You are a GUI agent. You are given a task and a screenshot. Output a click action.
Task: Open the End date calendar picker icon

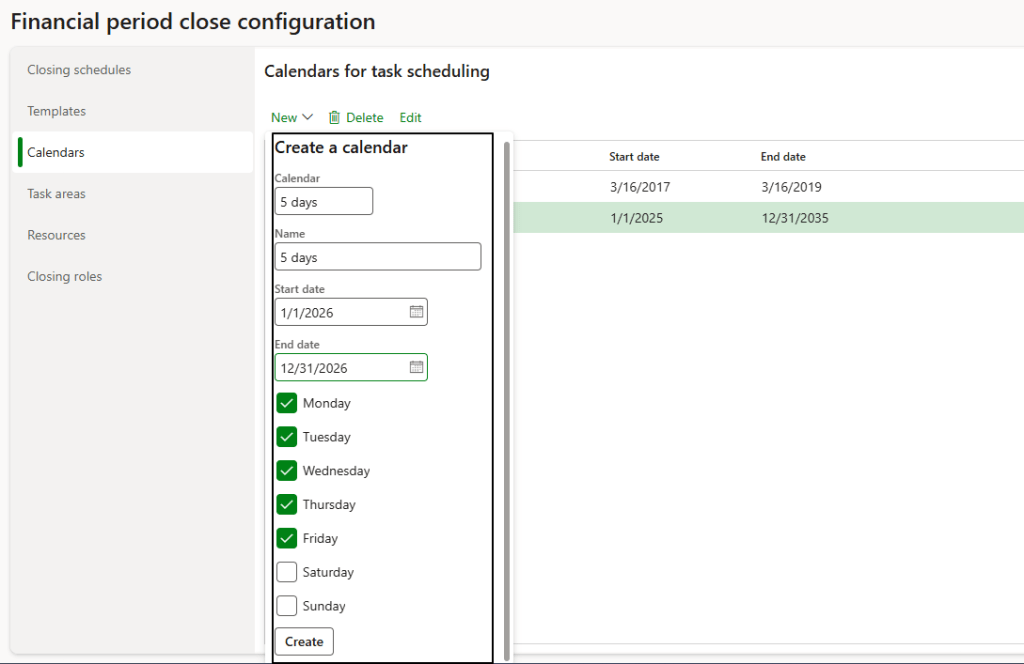pos(416,368)
